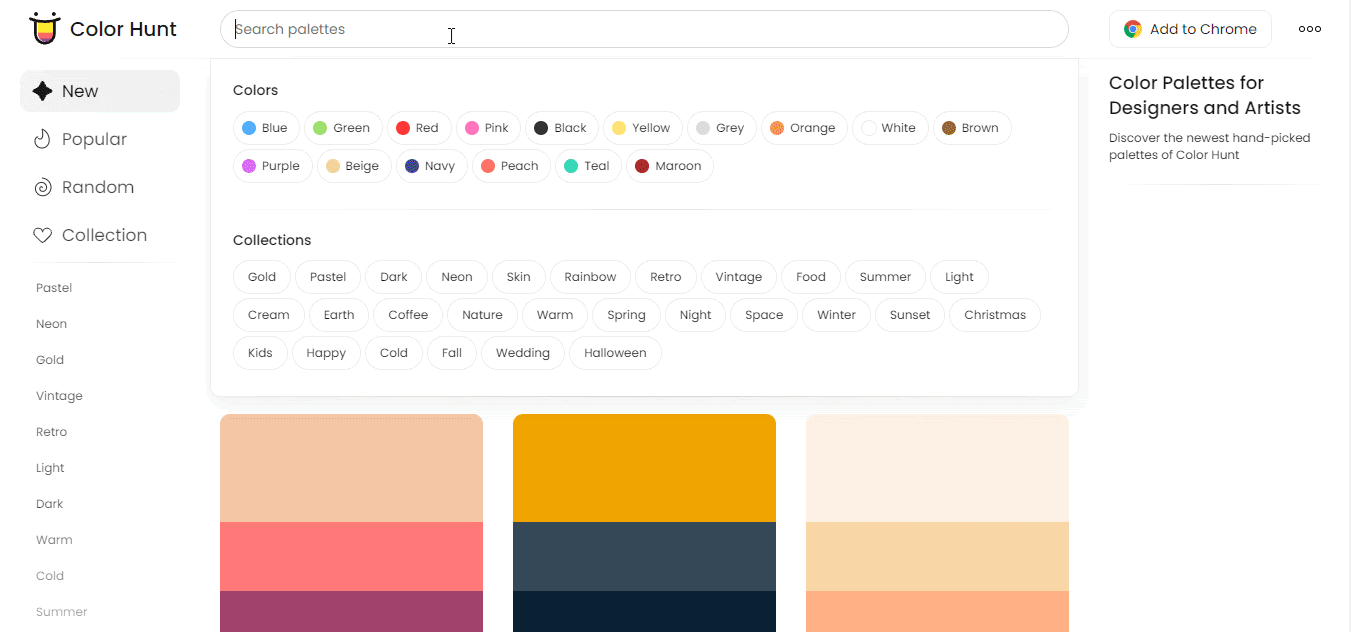This screenshot has height=632, width=1351.
Task: Pick the Peach color tag
Action: point(511,166)
